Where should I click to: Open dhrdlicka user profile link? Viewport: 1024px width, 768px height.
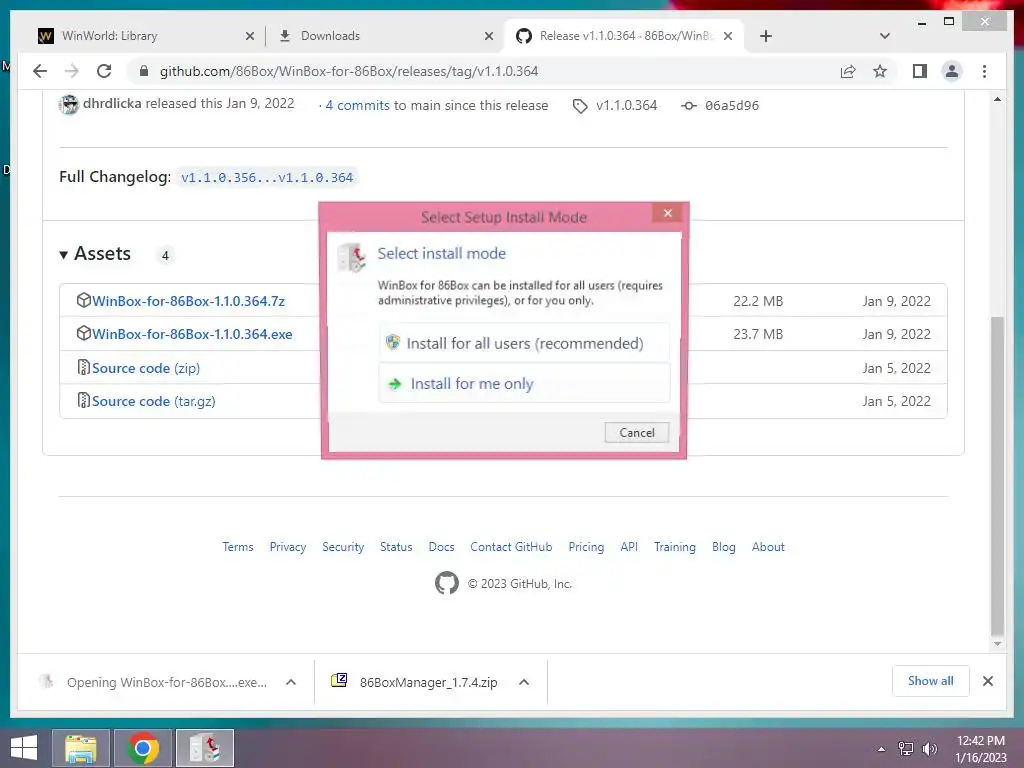(112, 104)
